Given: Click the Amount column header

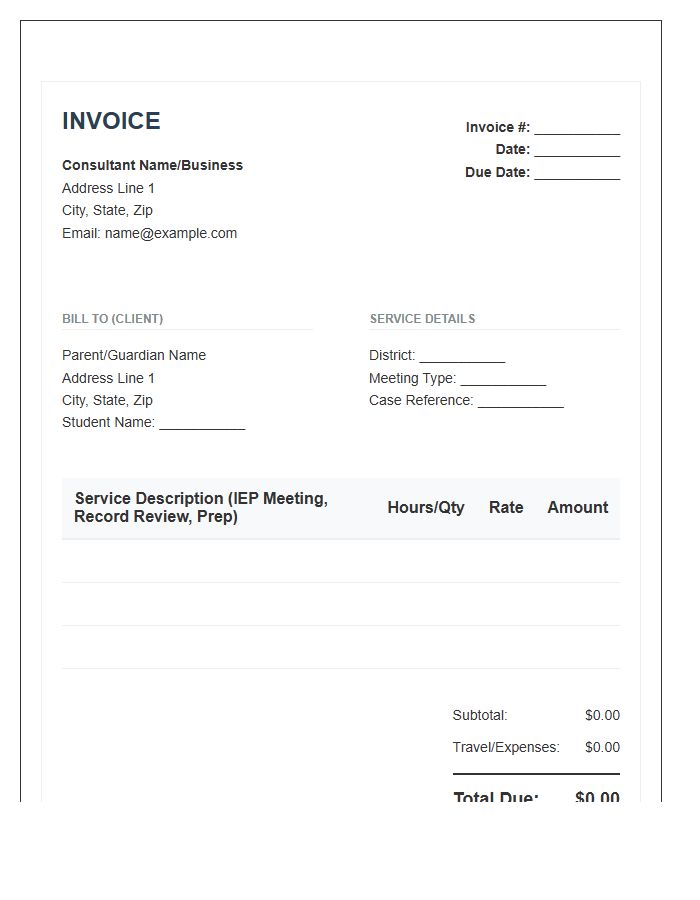Looking at the screenshot, I should 578,507.
